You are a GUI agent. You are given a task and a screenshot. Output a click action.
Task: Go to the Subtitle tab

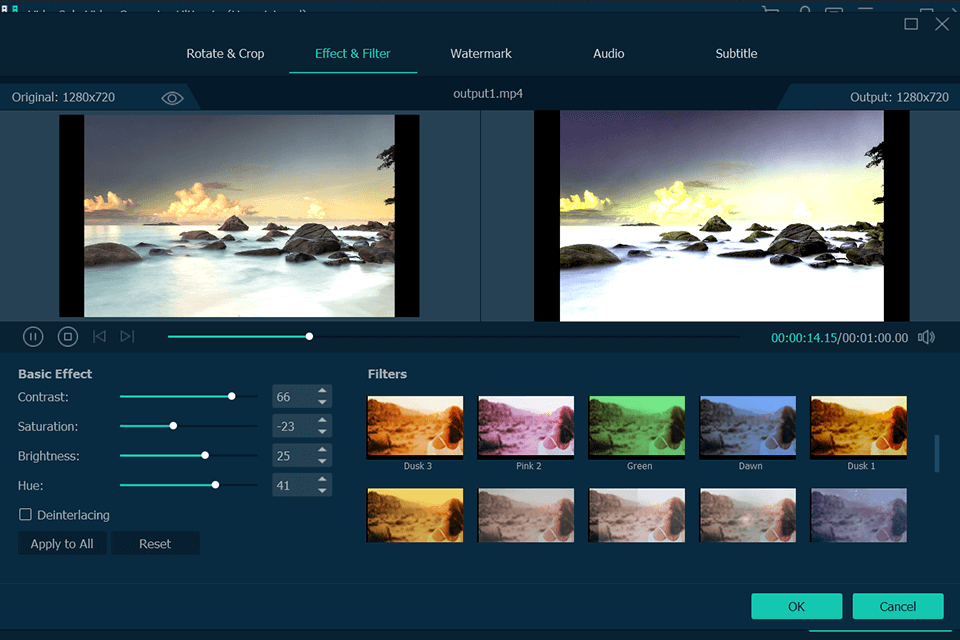point(736,53)
